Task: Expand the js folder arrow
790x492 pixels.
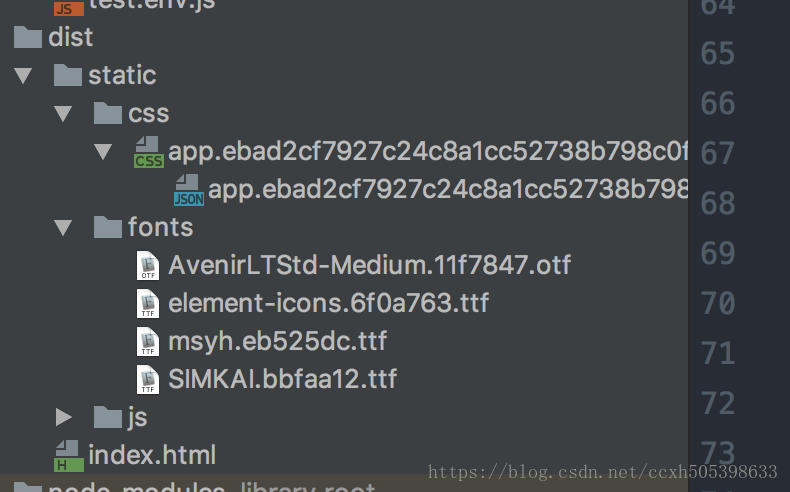Action: click(x=64, y=417)
